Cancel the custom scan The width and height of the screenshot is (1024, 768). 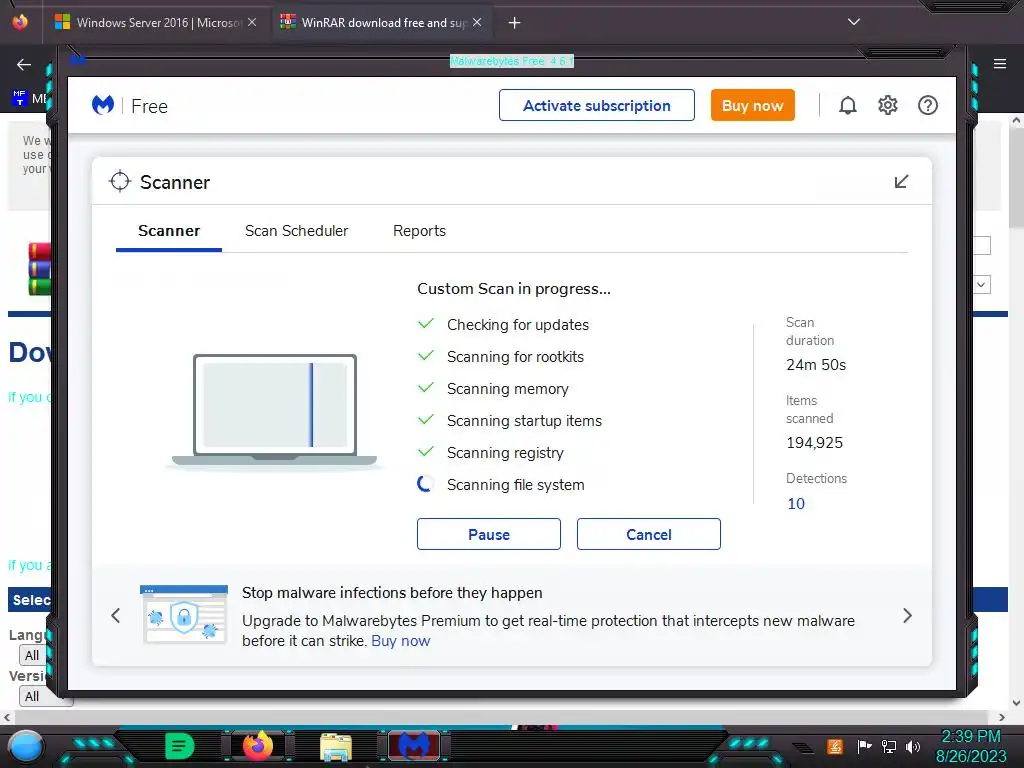[x=648, y=534]
